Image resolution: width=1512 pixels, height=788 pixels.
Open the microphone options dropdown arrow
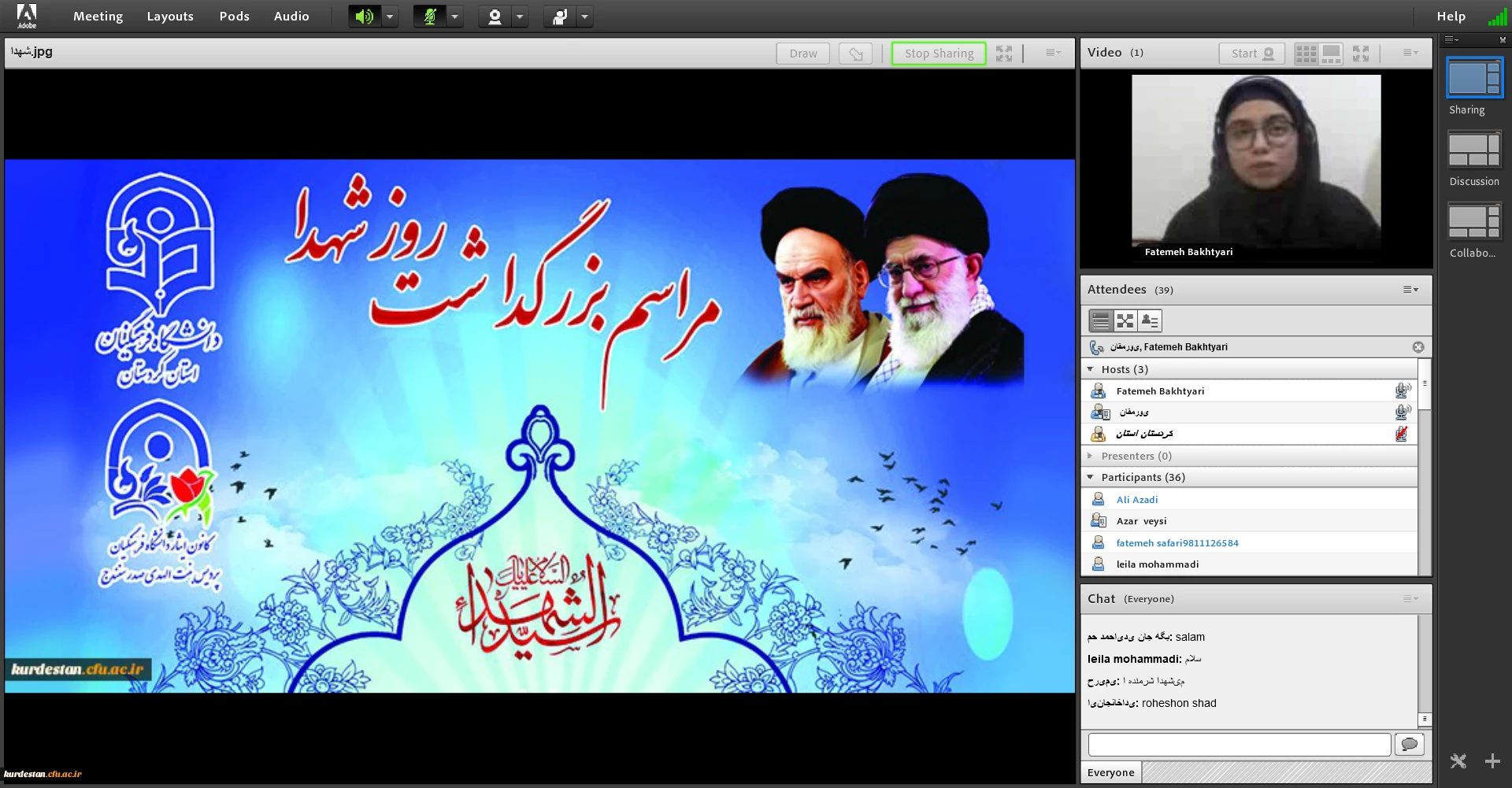coord(454,17)
